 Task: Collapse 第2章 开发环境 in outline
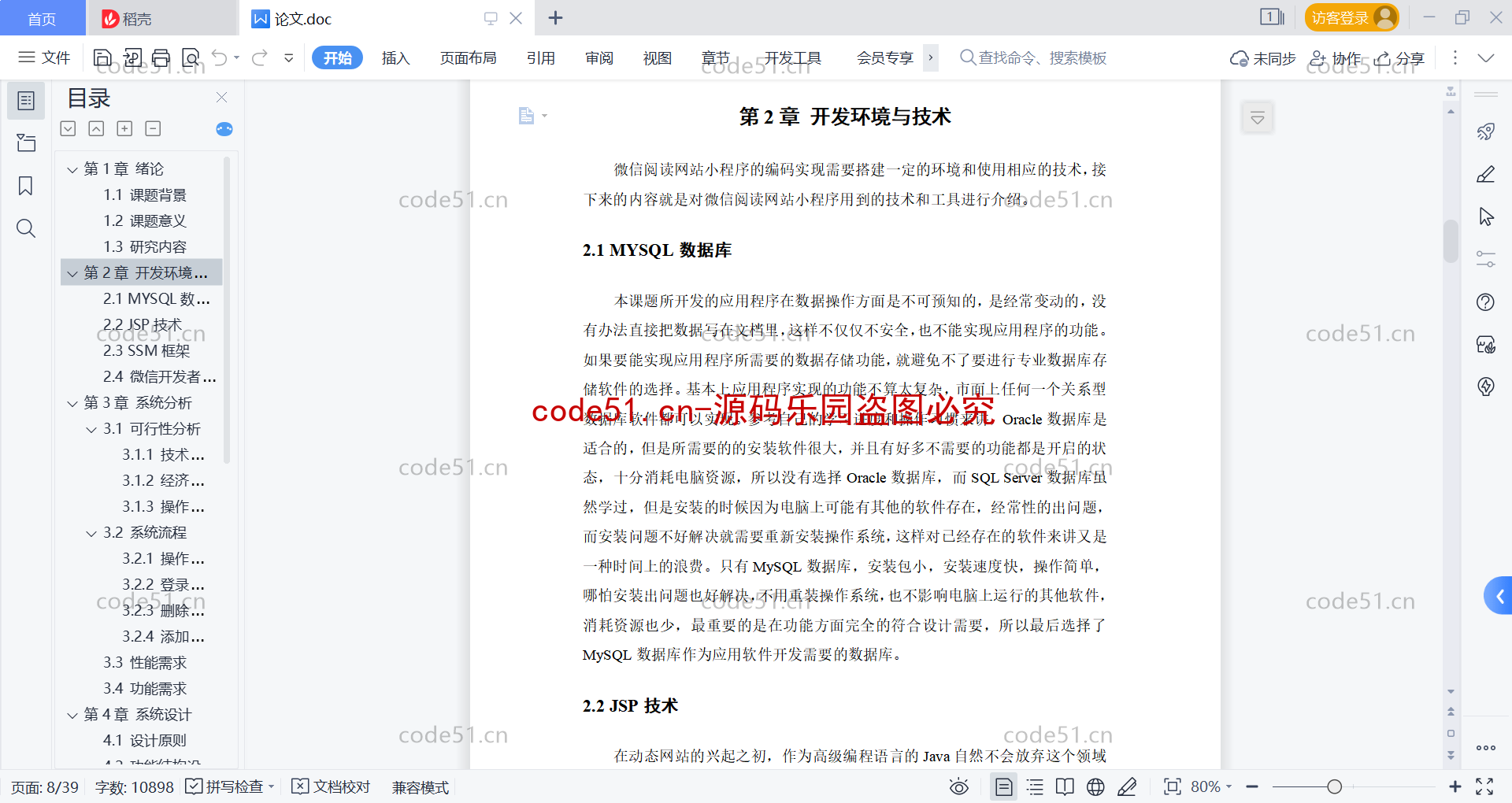click(72, 273)
